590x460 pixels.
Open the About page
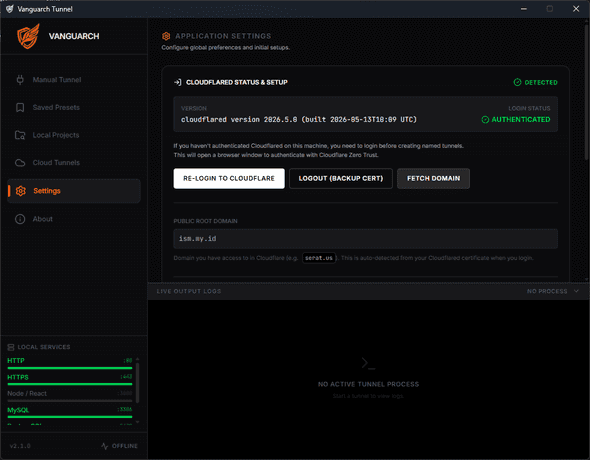[74, 219]
